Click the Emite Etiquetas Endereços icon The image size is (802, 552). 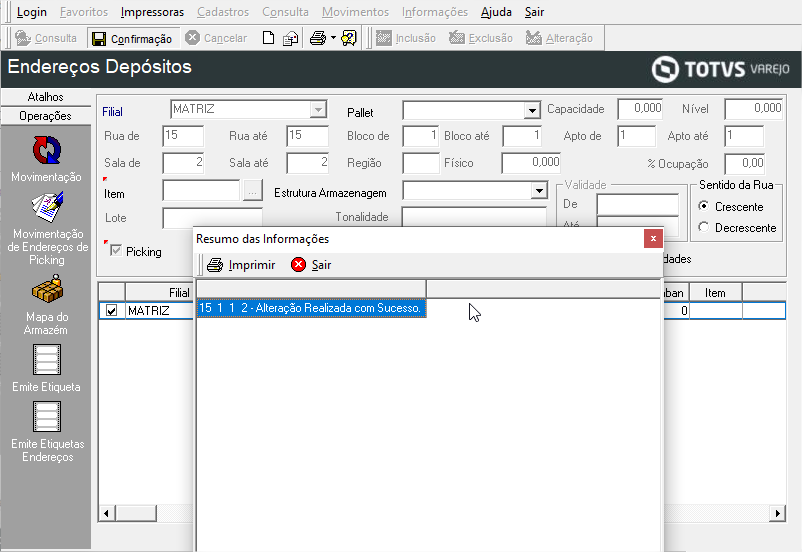(47, 416)
